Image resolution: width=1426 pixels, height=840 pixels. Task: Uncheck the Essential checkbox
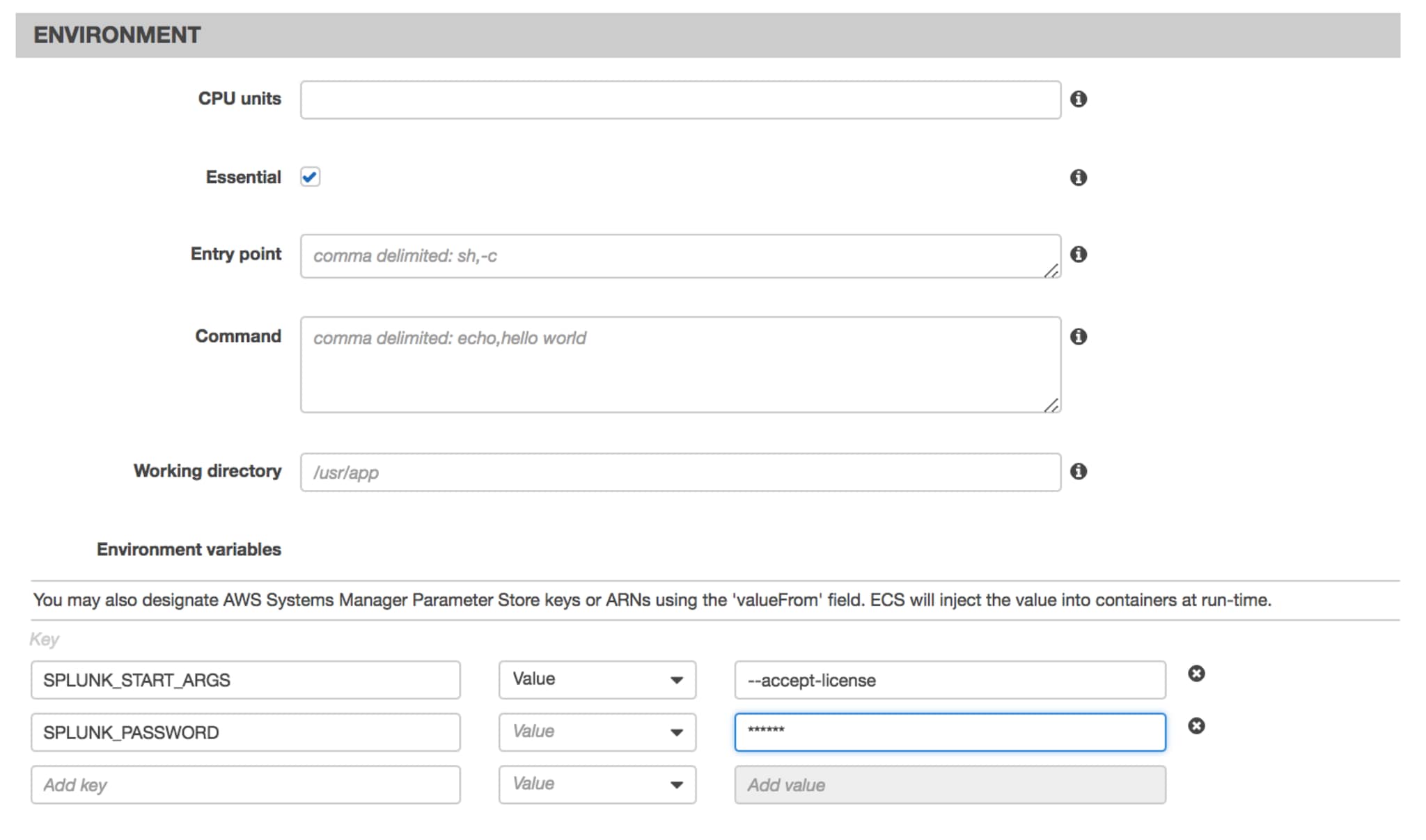(x=310, y=177)
